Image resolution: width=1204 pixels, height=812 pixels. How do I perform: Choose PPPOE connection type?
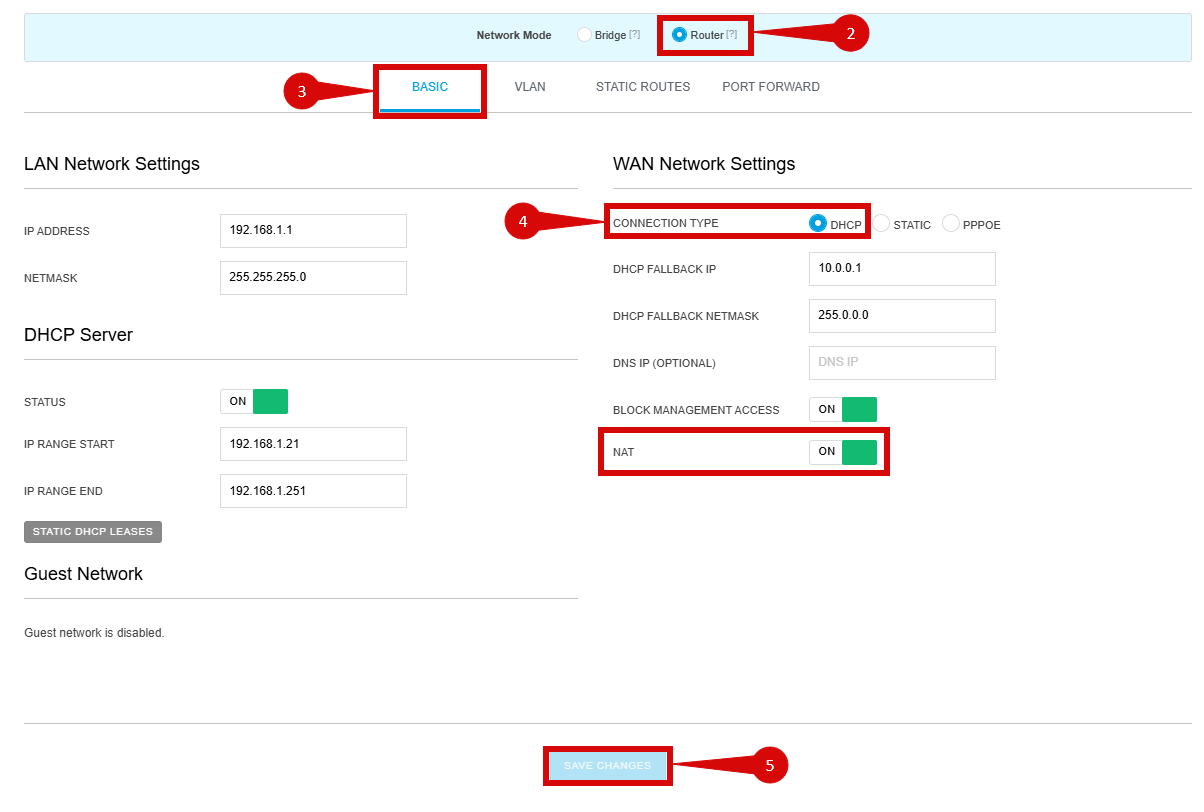click(x=951, y=223)
